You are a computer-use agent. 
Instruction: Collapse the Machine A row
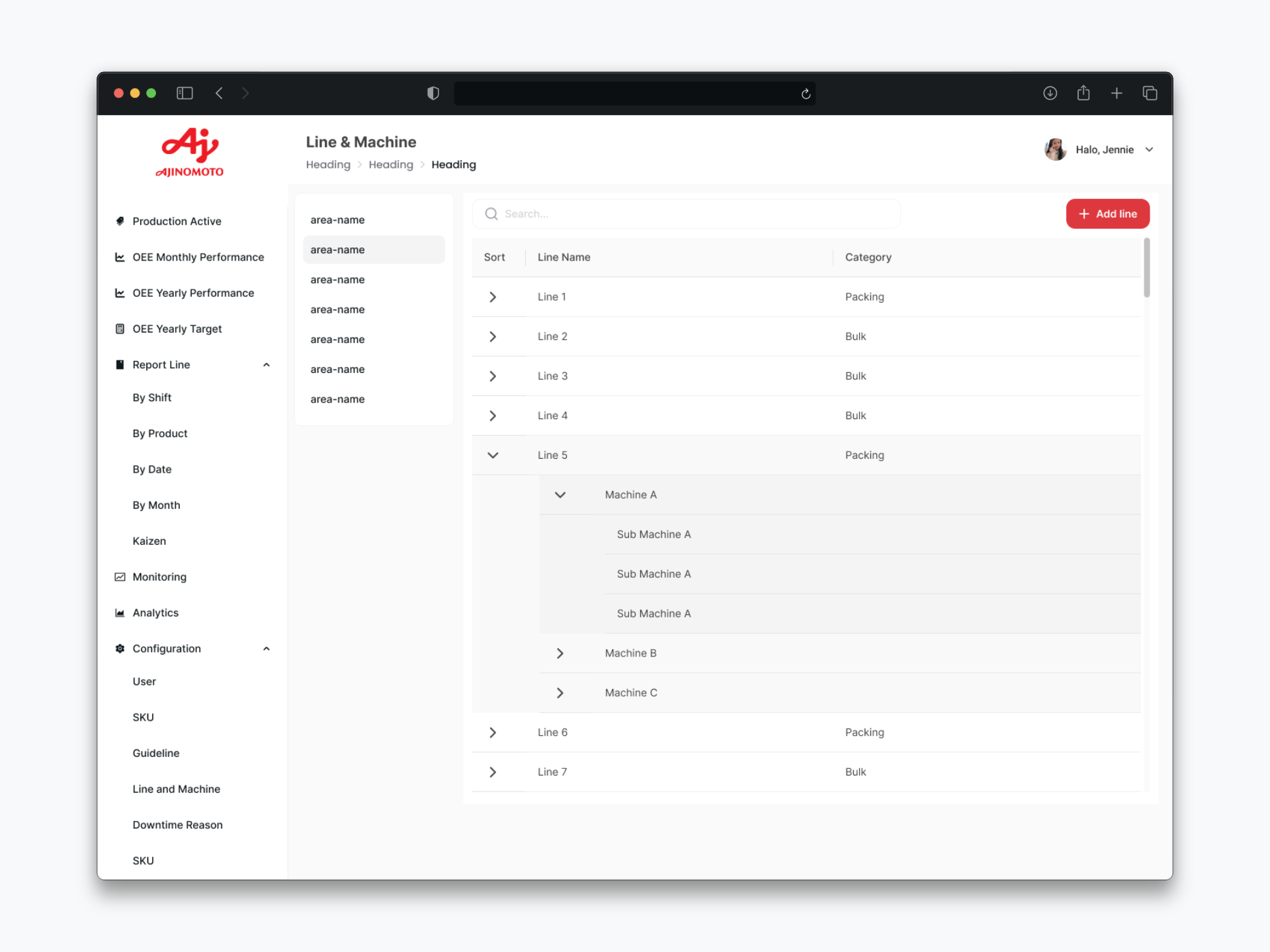pyautogui.click(x=560, y=495)
